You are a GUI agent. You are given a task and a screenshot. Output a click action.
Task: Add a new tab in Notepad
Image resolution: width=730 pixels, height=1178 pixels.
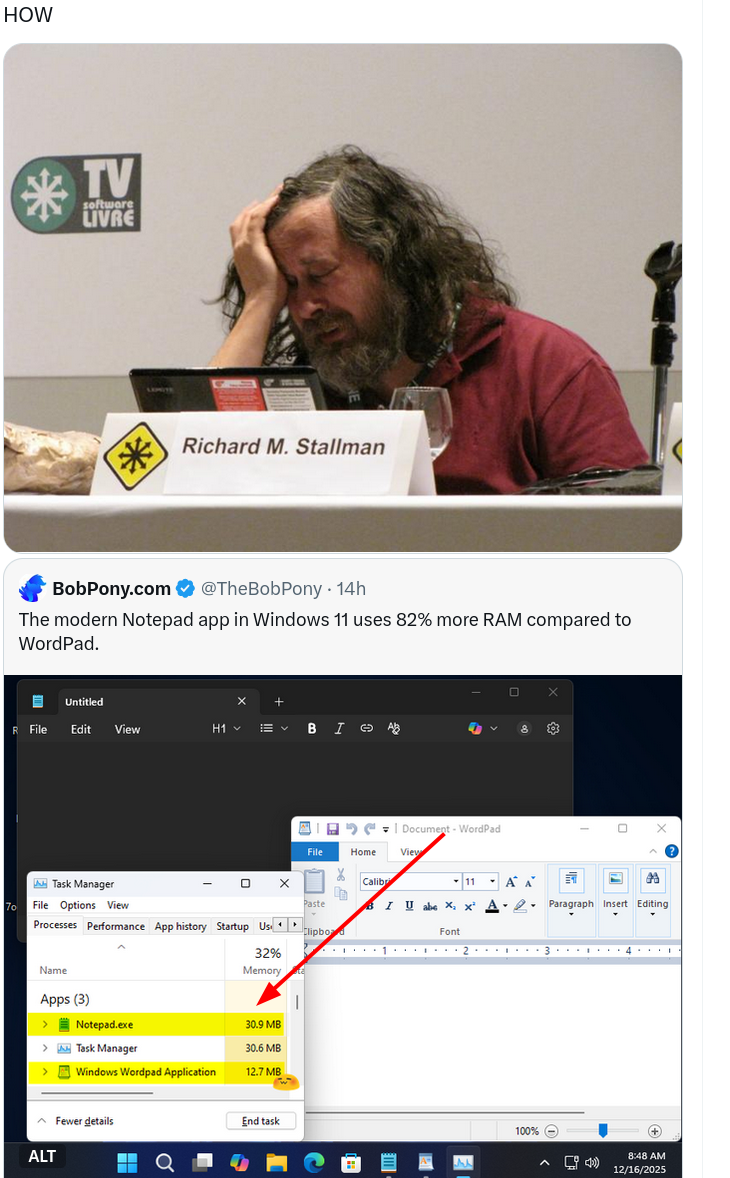[279, 701]
